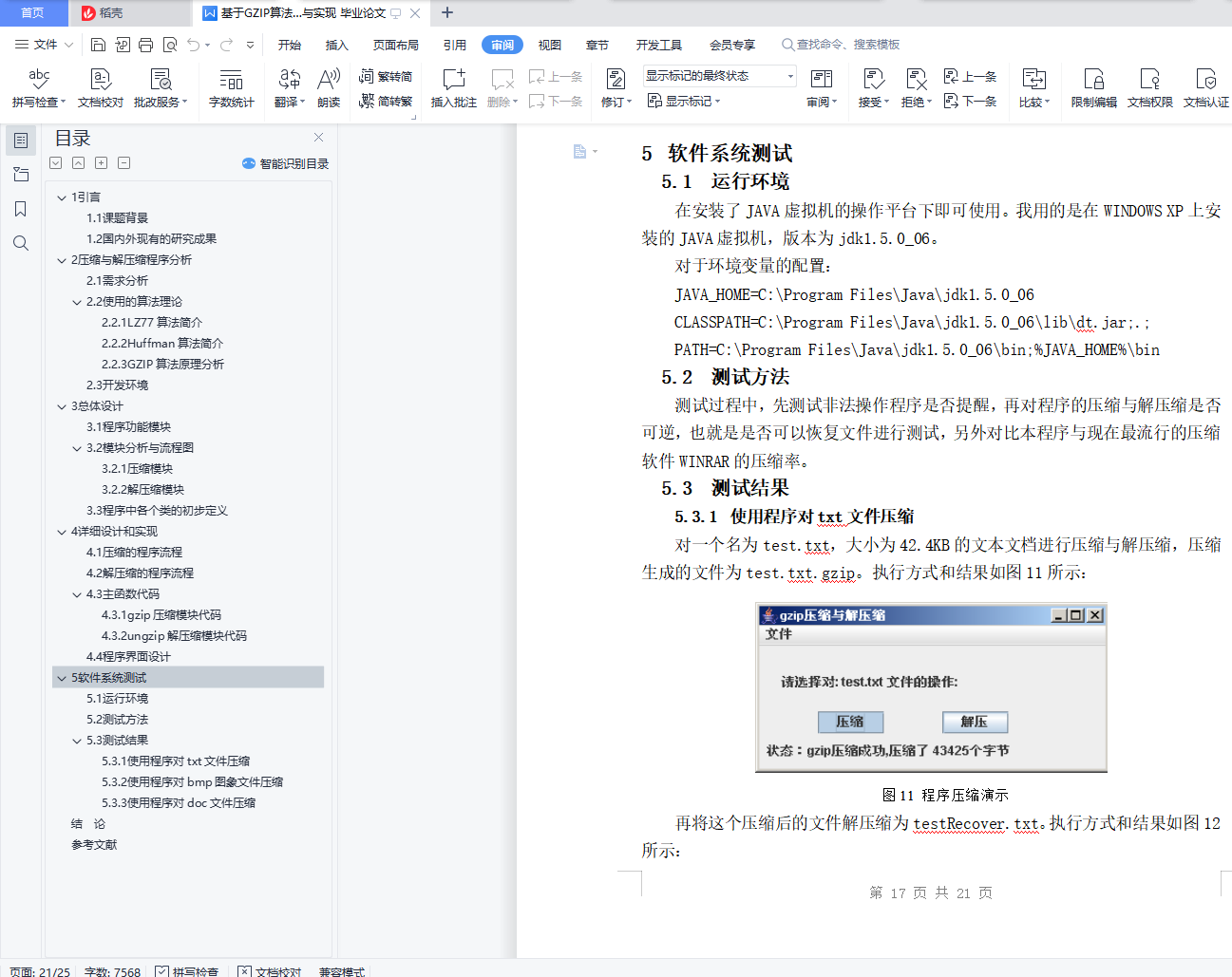
Task: Collapse the 1引言 outline section
Action: coord(62,197)
